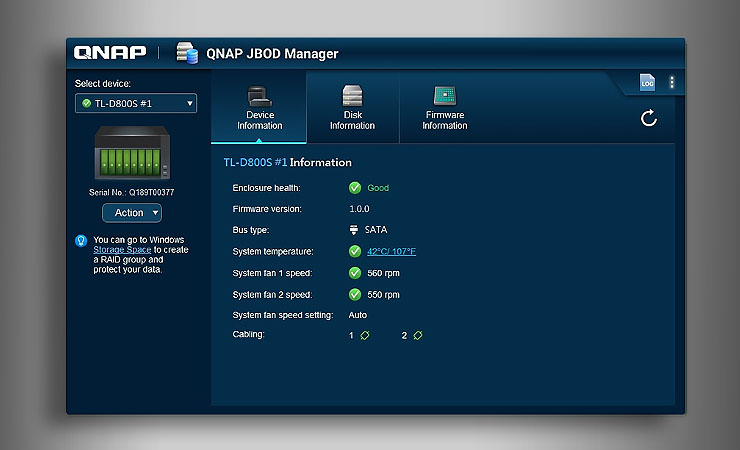Expand the TL-D800S #1 device dropdown
The image size is (740, 450).
[136, 103]
